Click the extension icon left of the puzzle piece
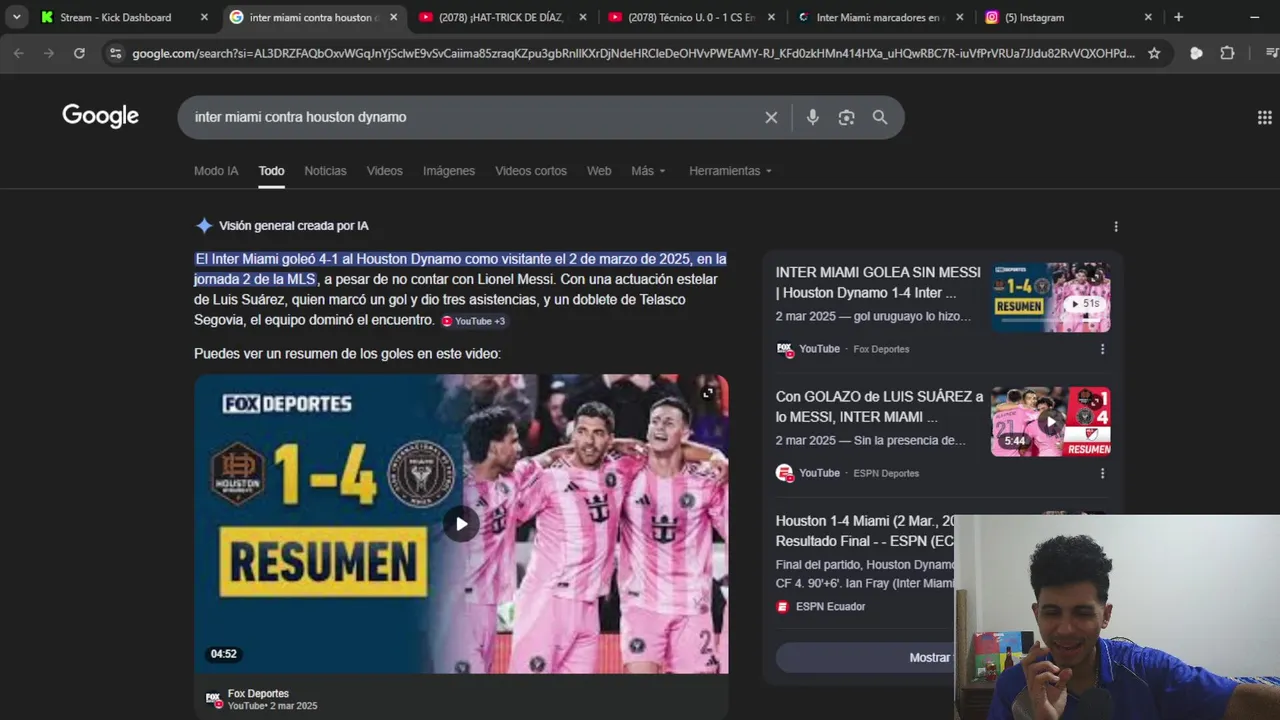 1196,53
